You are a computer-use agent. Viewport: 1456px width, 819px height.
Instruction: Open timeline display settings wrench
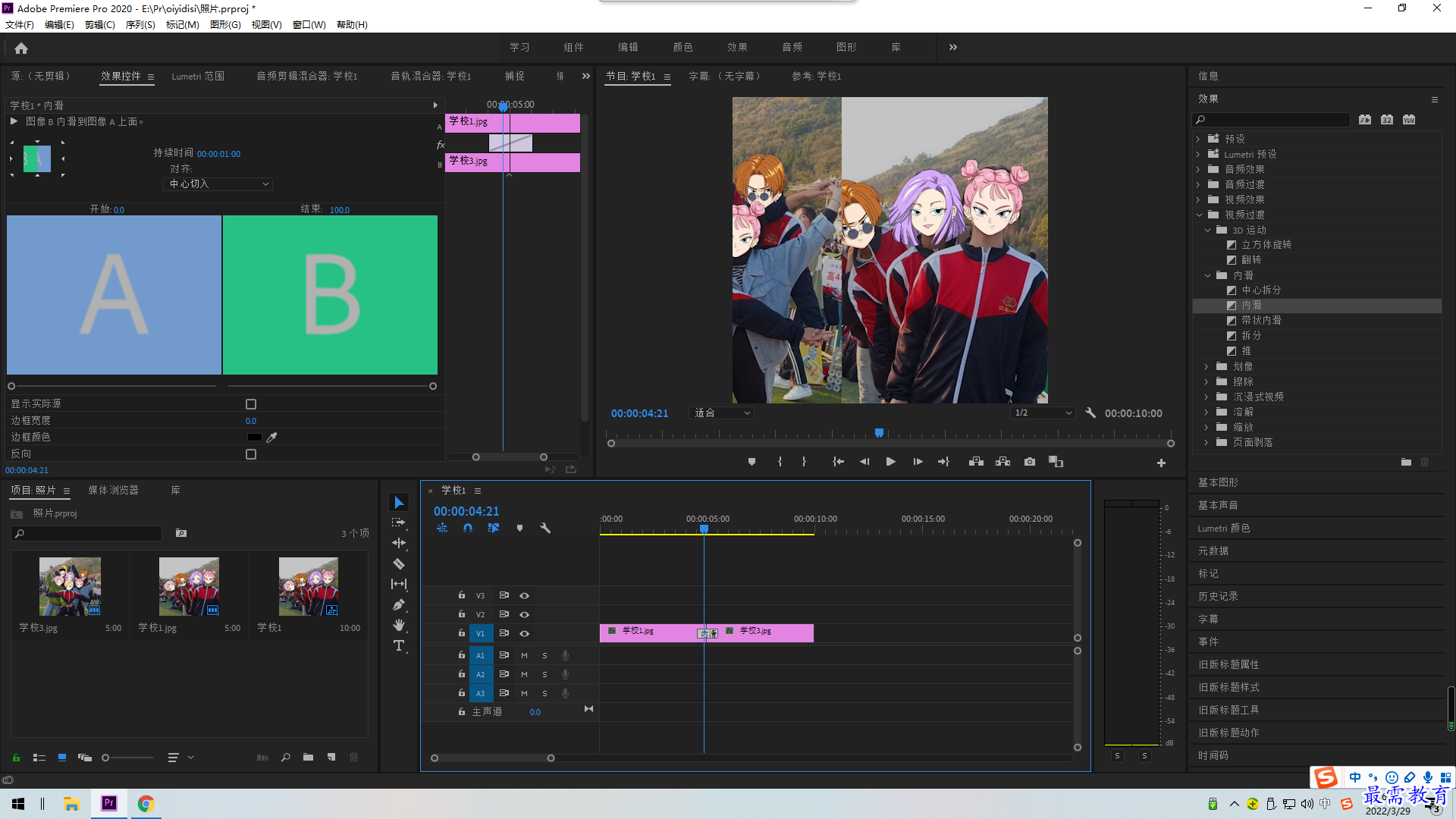[x=545, y=528]
